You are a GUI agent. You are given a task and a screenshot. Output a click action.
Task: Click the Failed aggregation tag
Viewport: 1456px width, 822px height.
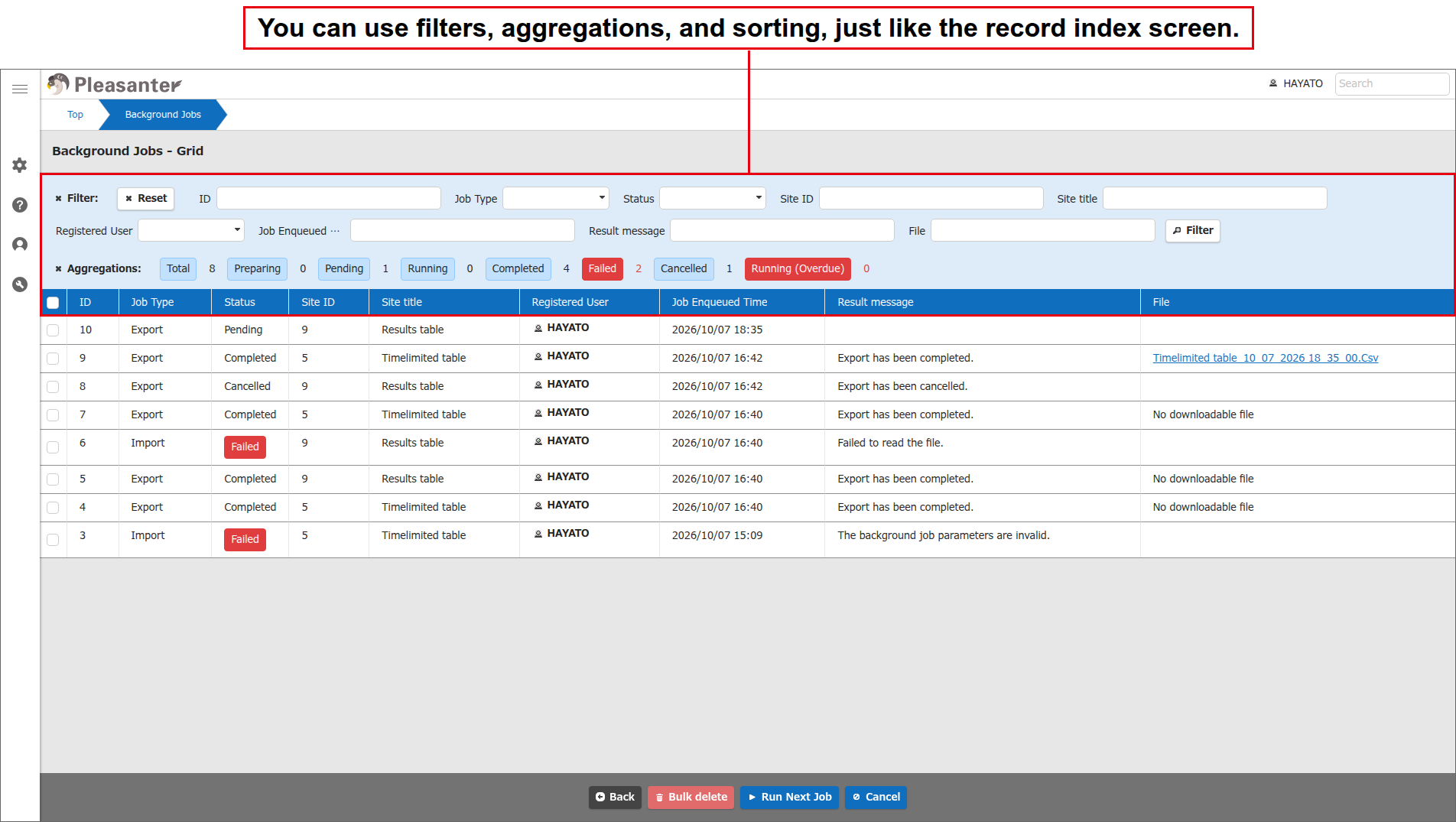603,268
